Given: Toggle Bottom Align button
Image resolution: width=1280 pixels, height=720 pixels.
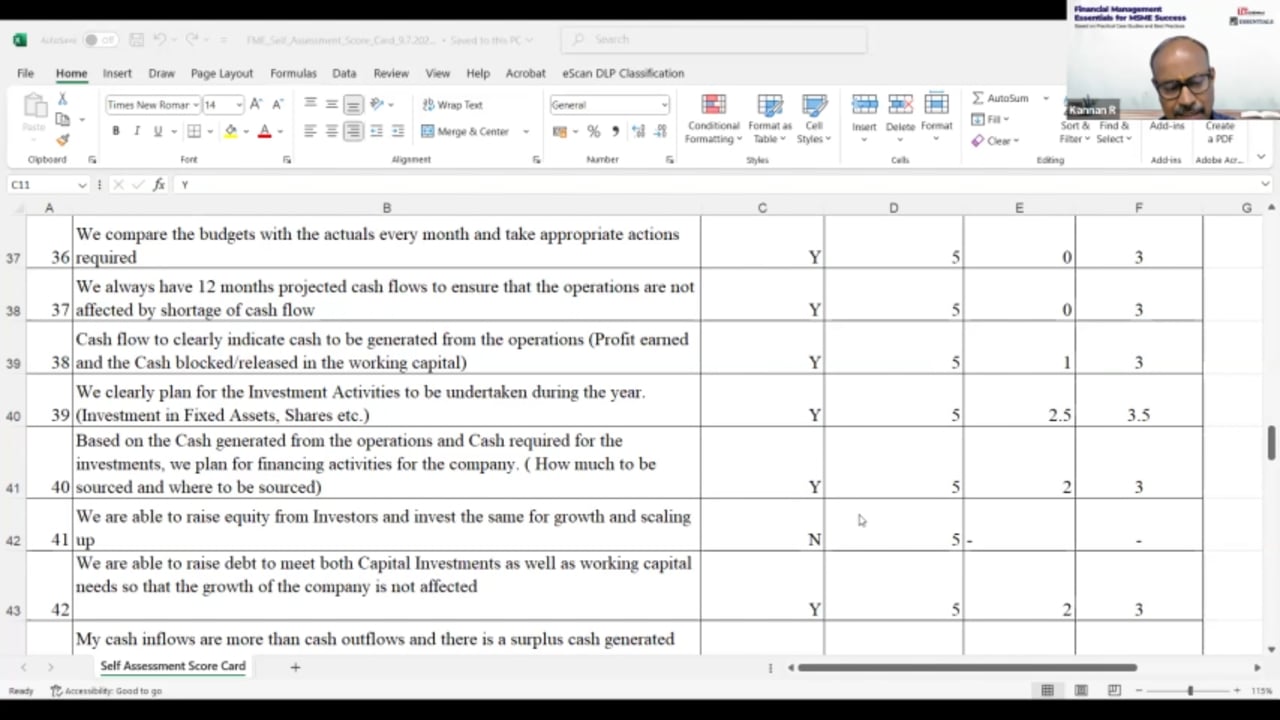Looking at the screenshot, I should [x=353, y=104].
